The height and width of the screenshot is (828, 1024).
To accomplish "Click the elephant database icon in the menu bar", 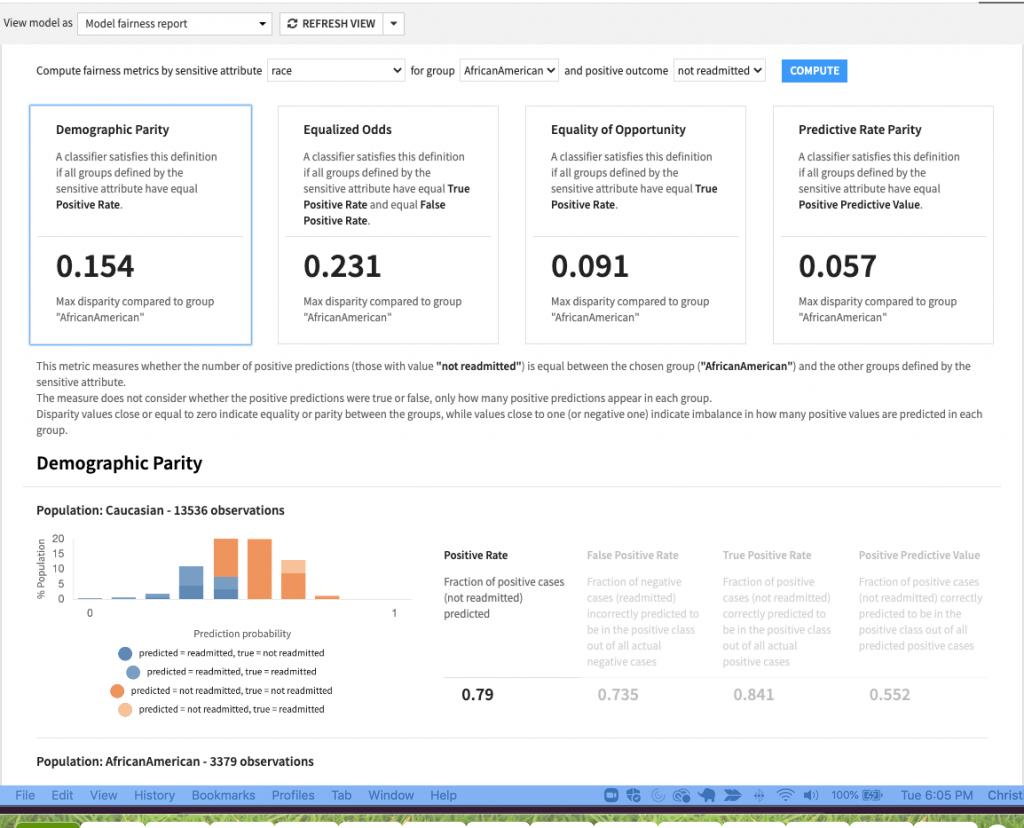I will [x=707, y=795].
